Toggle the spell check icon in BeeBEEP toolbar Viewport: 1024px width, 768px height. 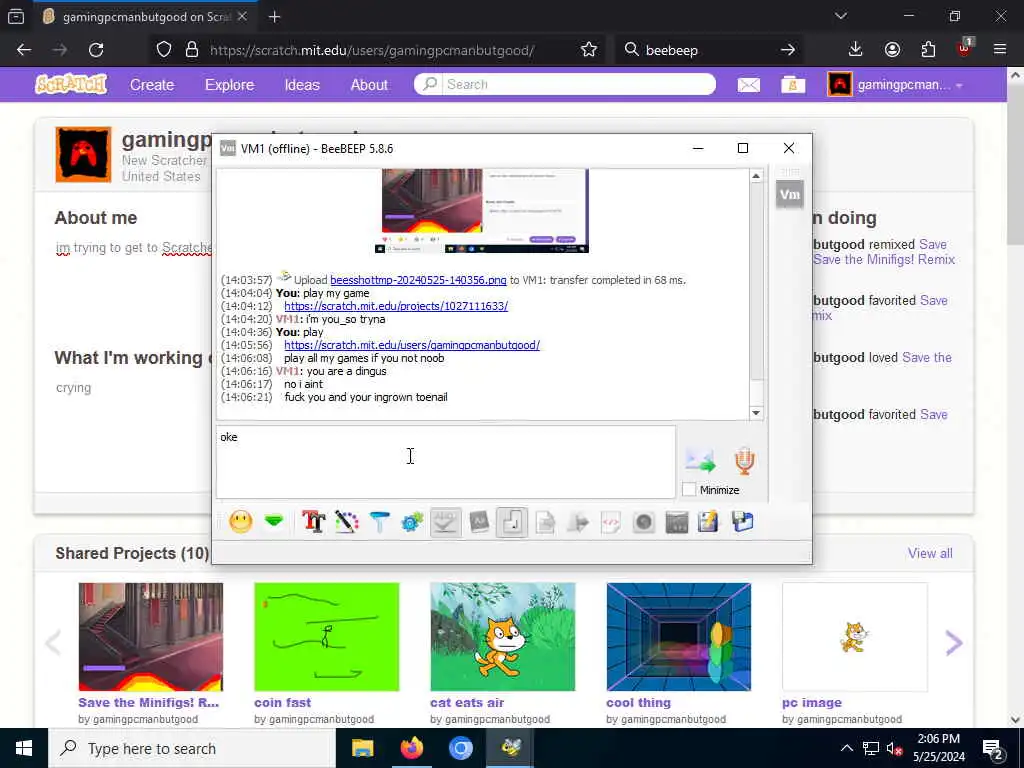tap(445, 522)
